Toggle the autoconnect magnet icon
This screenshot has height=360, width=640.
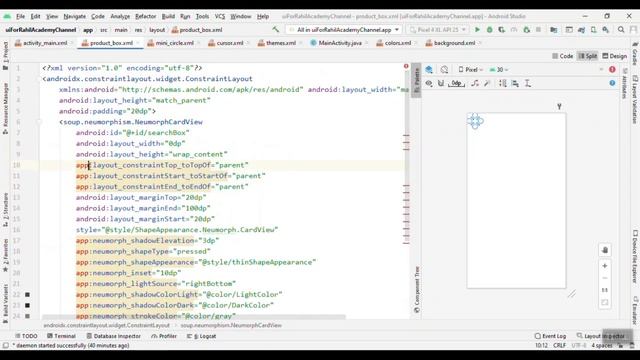pos(441,83)
